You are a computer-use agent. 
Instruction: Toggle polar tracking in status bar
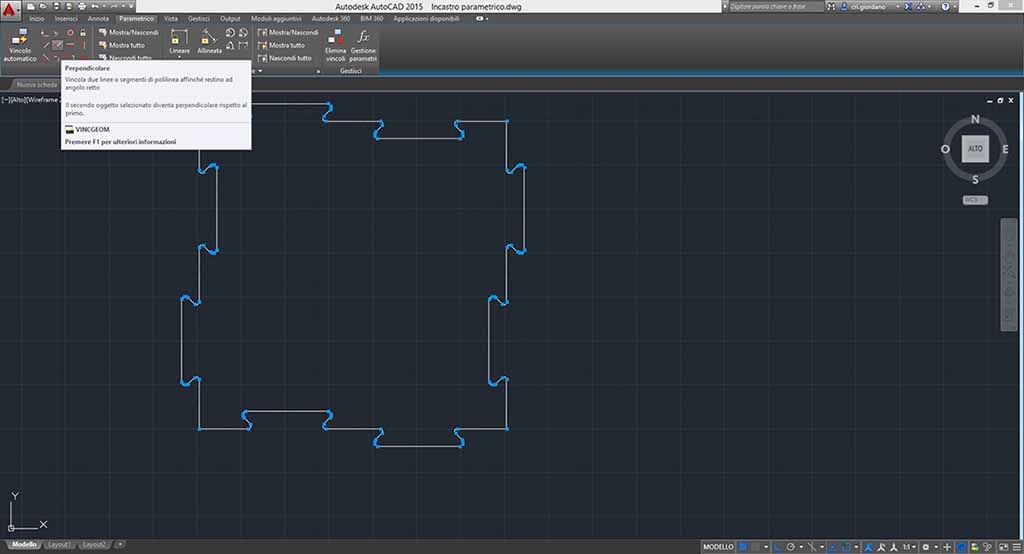click(x=791, y=547)
